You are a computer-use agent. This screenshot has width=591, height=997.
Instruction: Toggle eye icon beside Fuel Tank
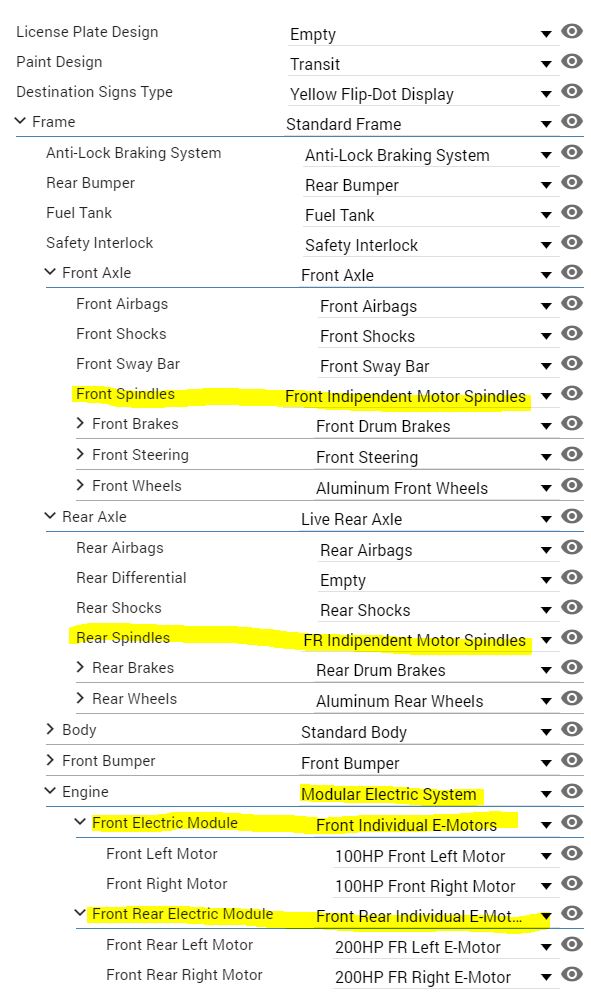pyautogui.click(x=572, y=212)
